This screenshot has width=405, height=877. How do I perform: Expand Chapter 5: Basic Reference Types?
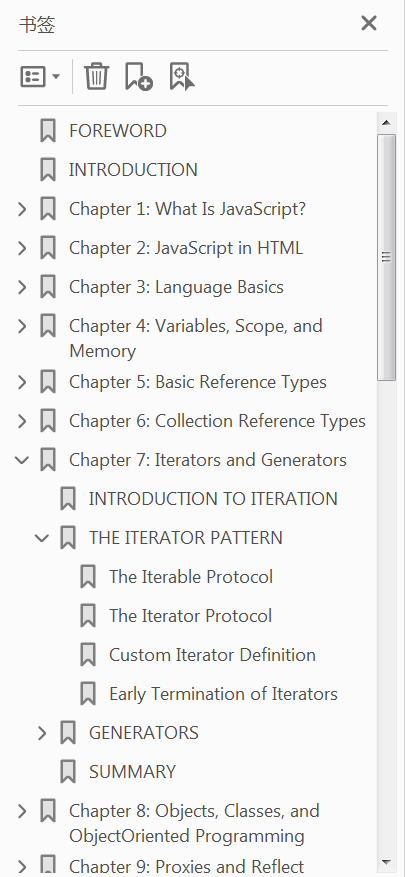click(22, 382)
